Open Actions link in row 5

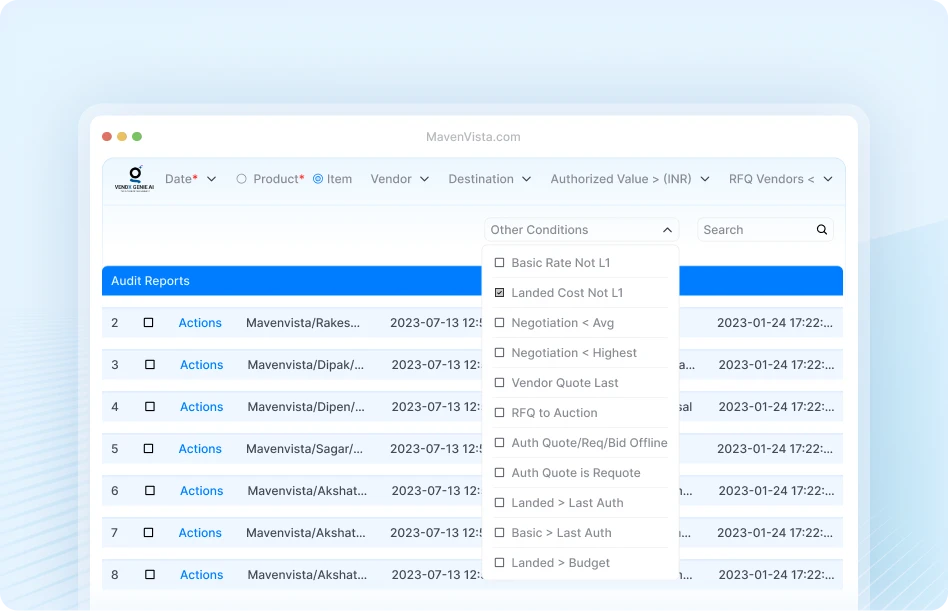[x=200, y=449]
